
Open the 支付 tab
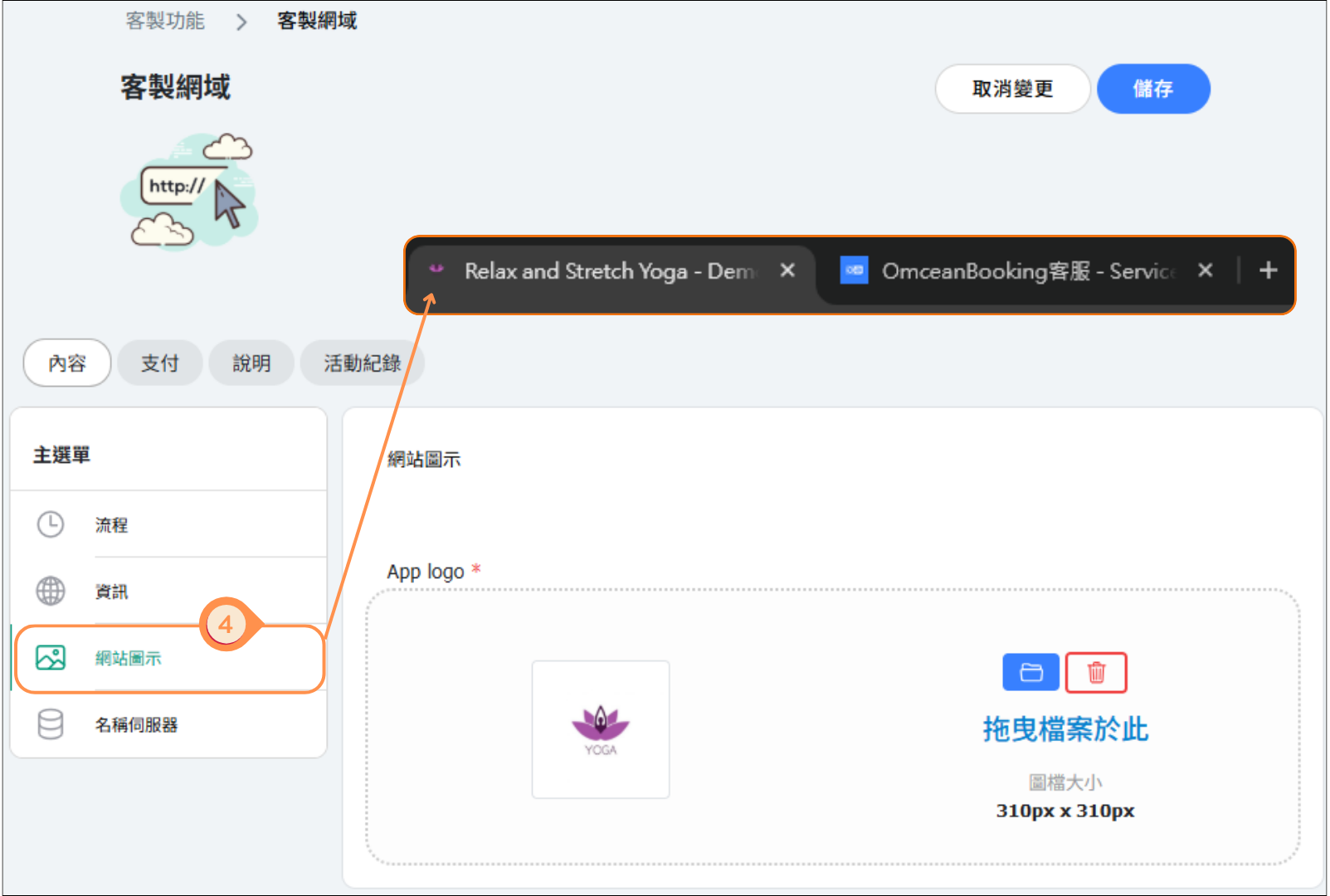tap(160, 363)
